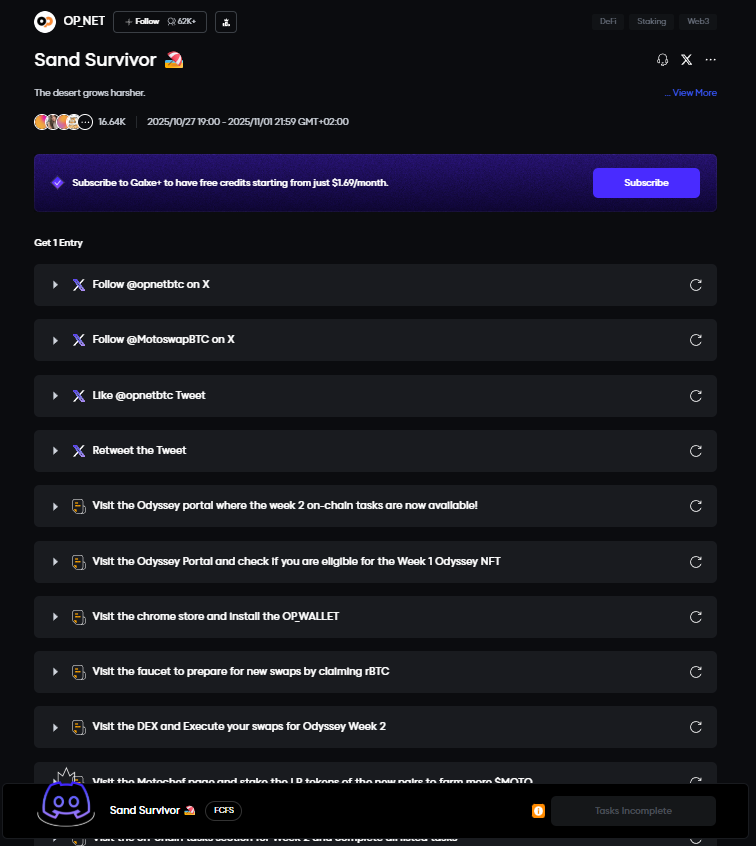Refresh the faucet rBTC task status
Viewport: 756px width, 846px height.
pyautogui.click(x=696, y=672)
